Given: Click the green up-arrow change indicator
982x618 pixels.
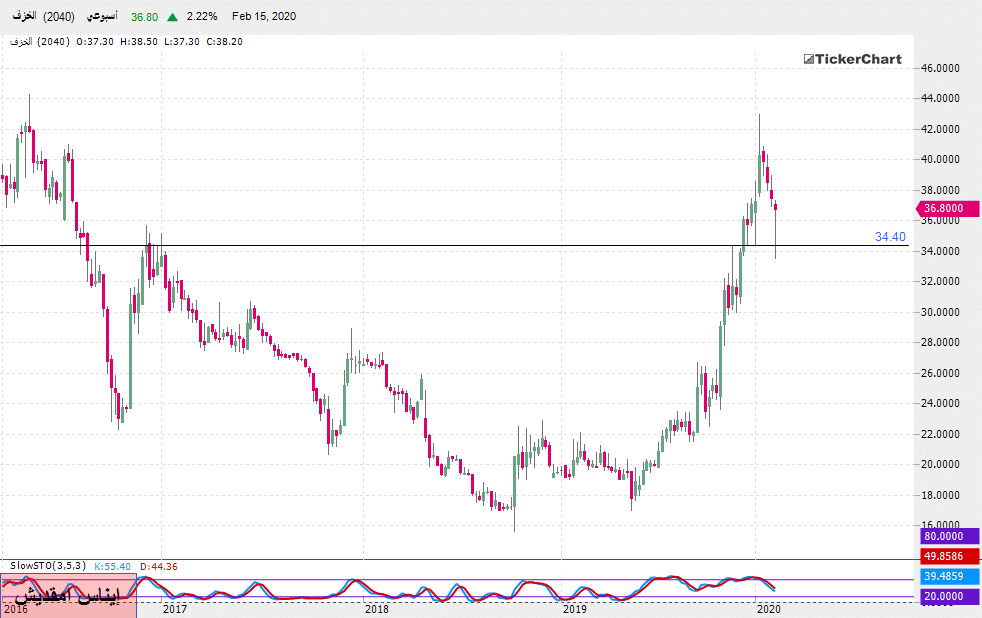Looking at the screenshot, I should tap(173, 17).
